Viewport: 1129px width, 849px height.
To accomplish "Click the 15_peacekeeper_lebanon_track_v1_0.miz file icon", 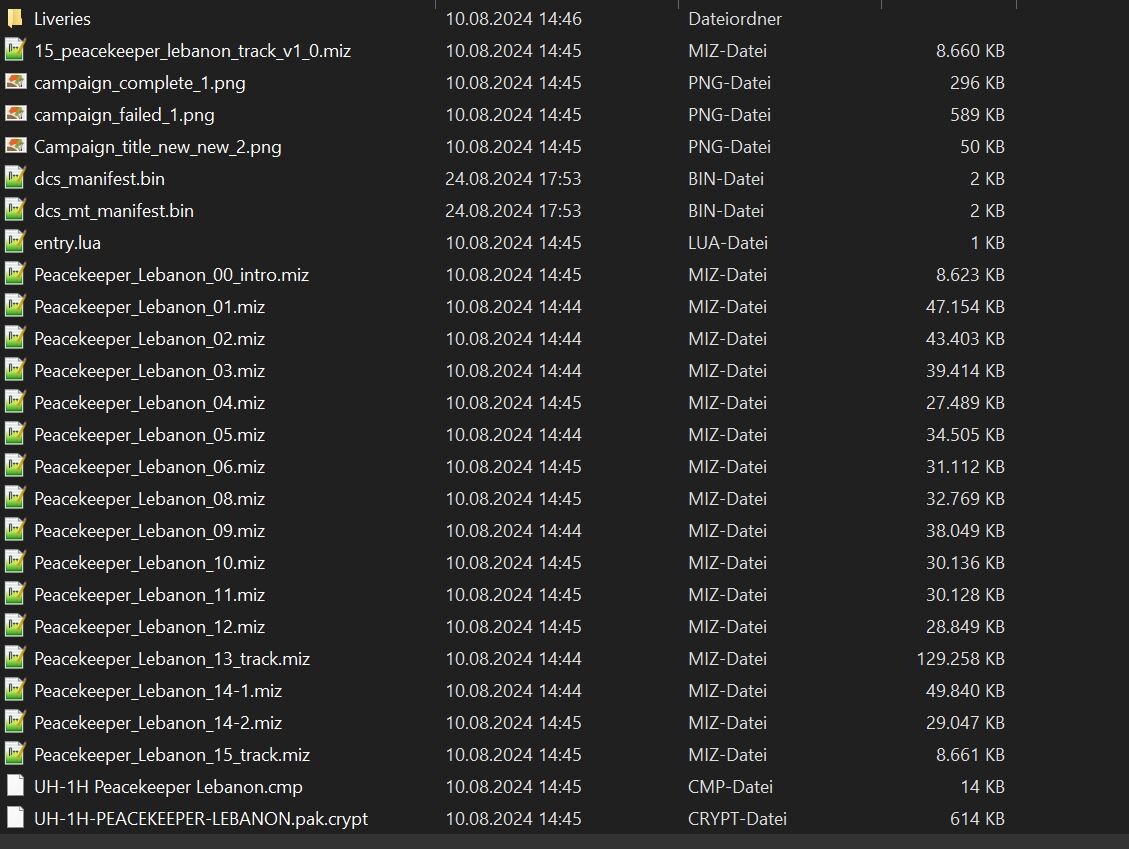I will (x=15, y=50).
